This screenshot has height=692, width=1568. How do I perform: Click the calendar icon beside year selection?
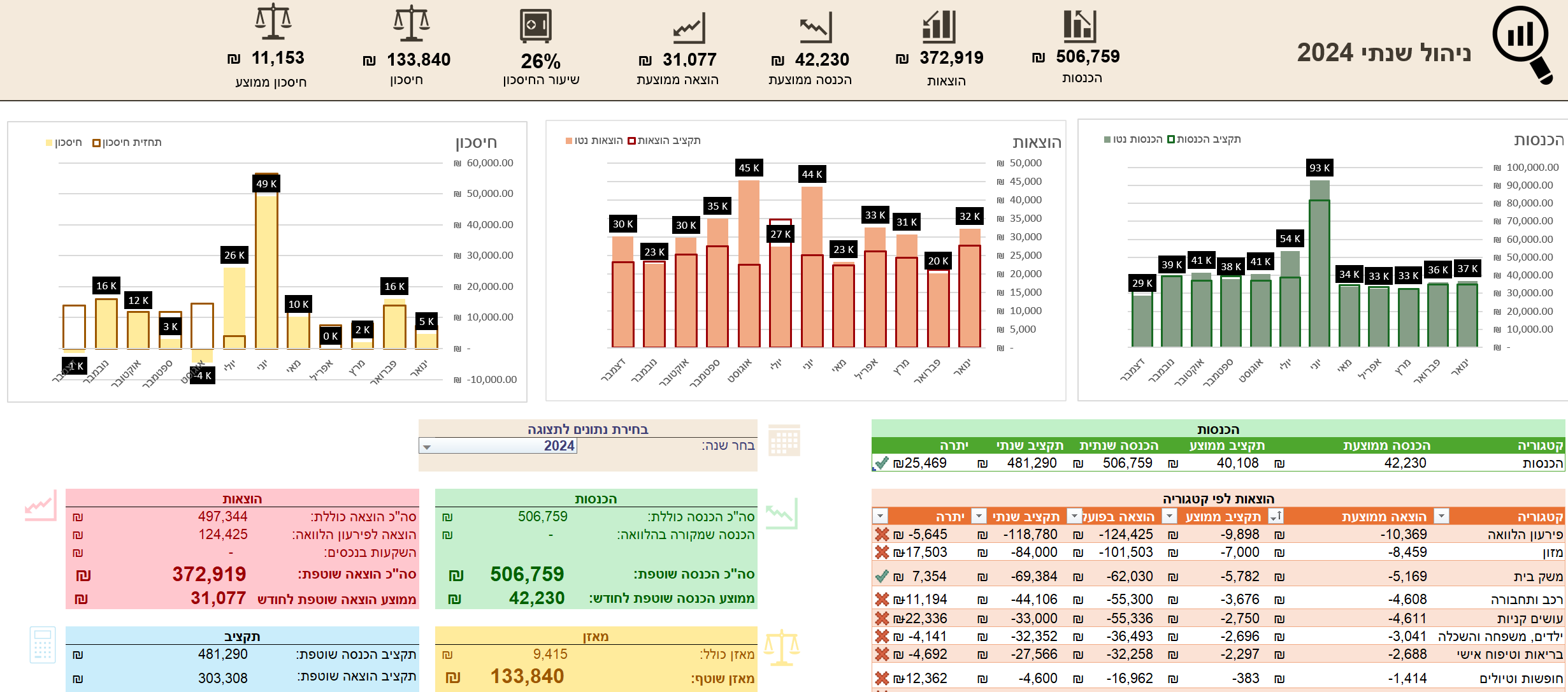pos(784,440)
